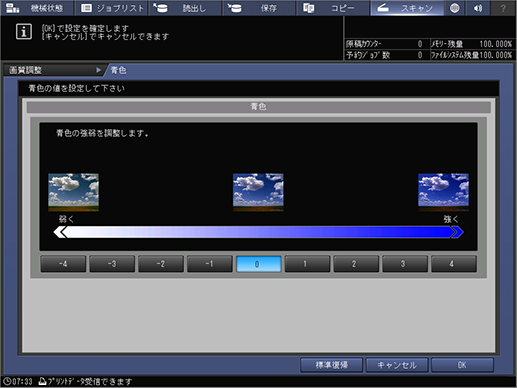Set blue level to -4

(63, 264)
